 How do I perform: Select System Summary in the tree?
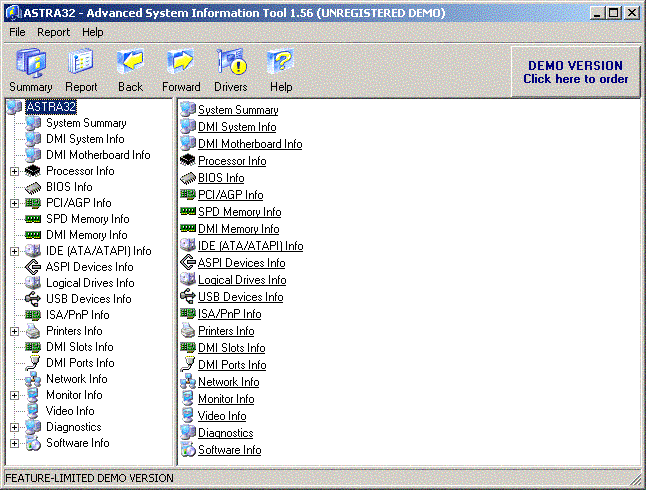tap(86, 123)
